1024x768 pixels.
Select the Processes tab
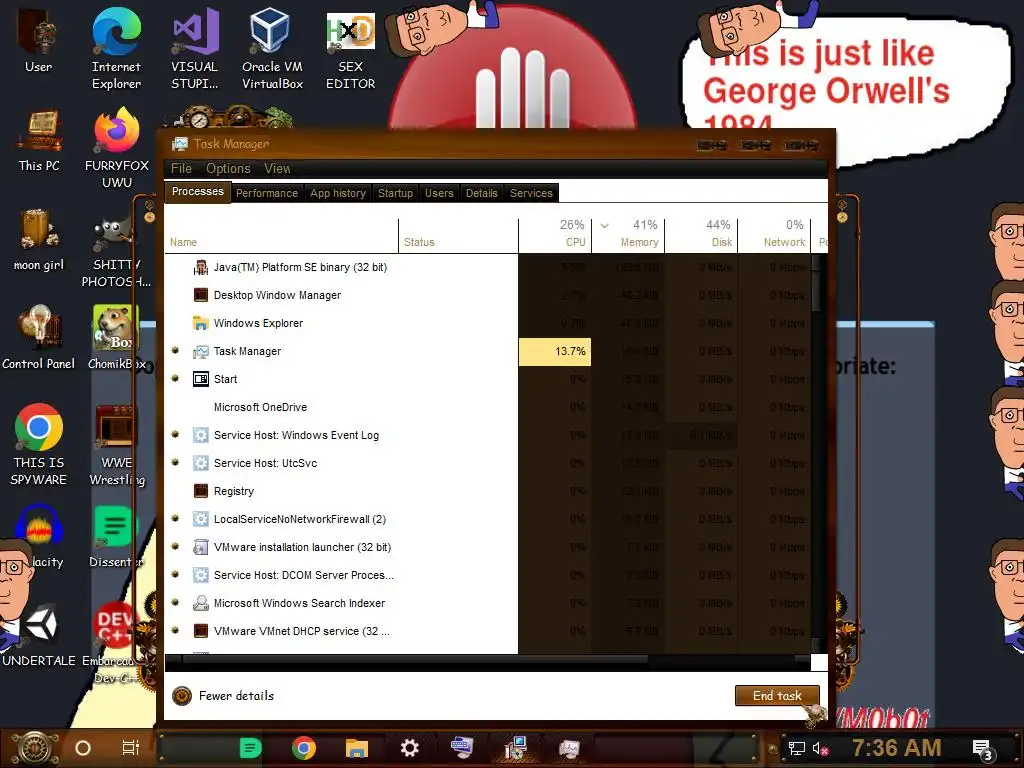(197, 192)
